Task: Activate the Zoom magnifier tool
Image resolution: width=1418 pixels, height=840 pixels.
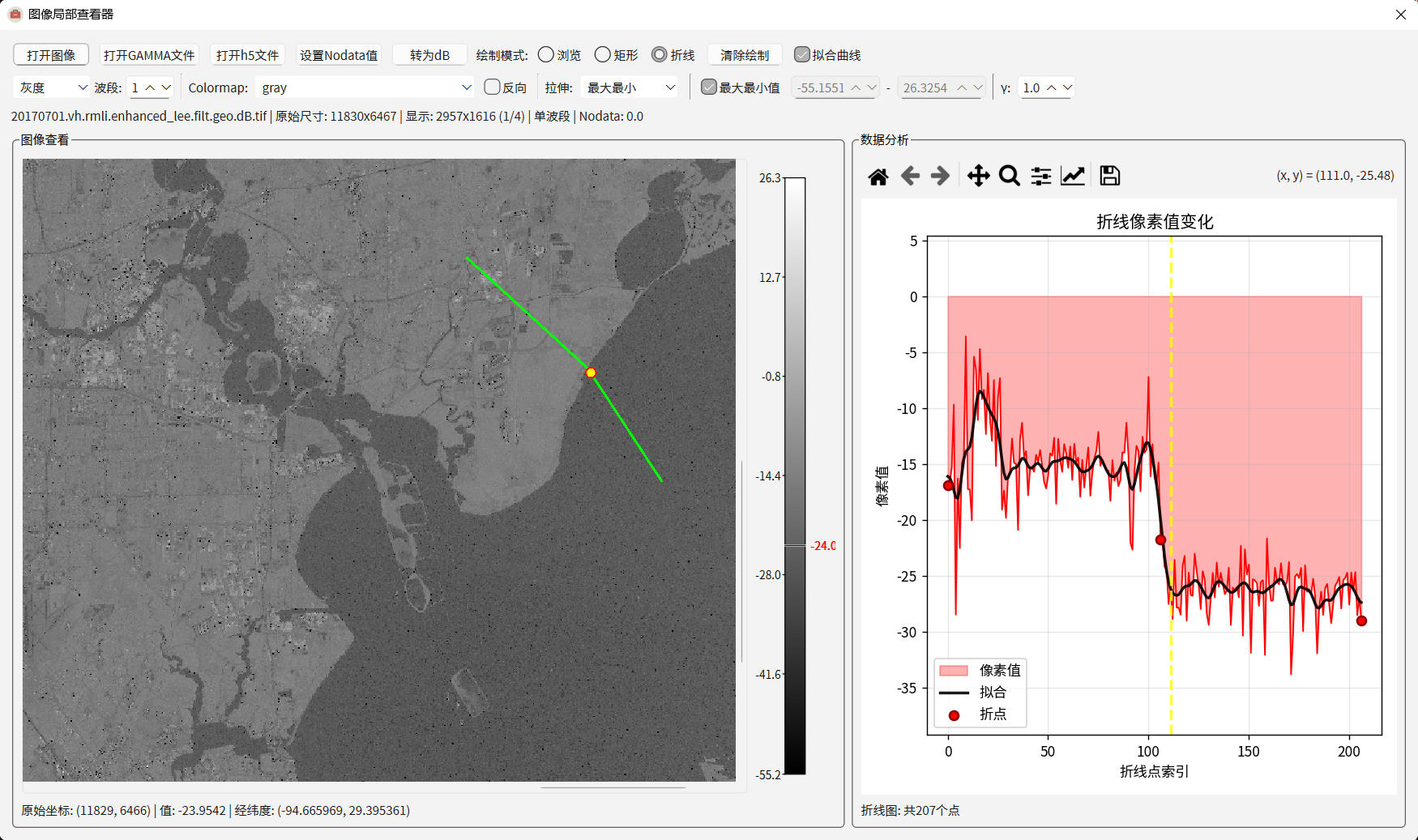Action: point(1009,177)
